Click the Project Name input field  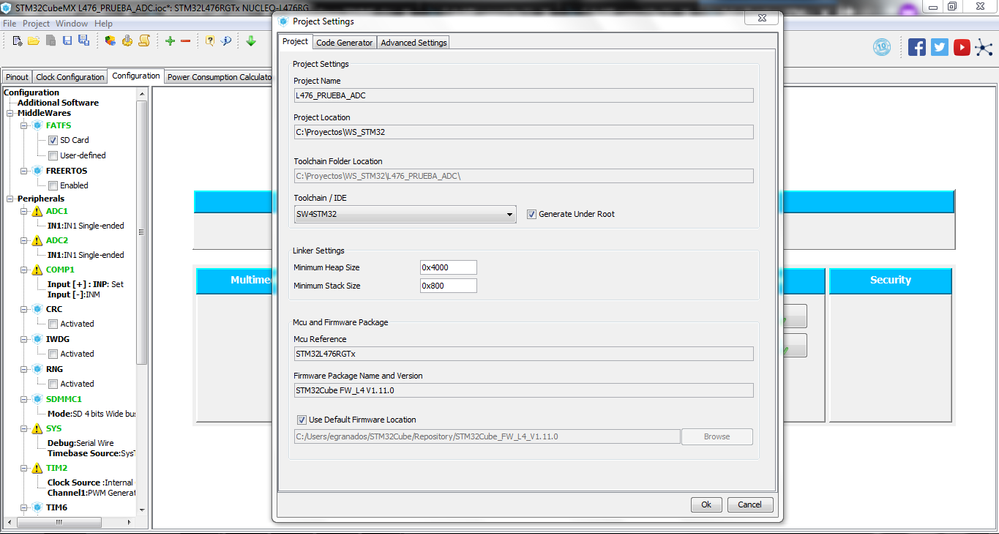pyautogui.click(x=523, y=96)
